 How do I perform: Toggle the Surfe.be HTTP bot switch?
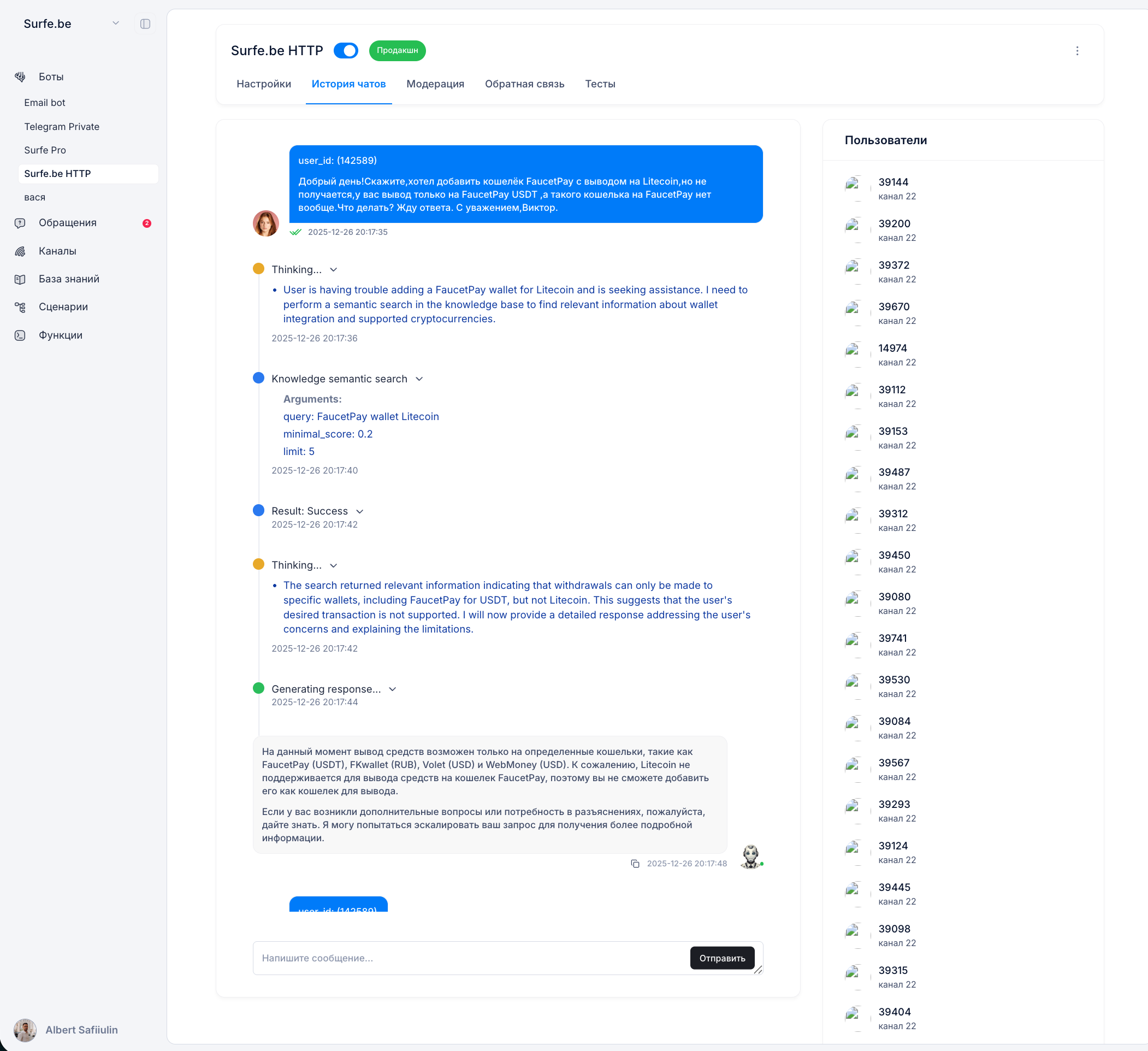click(346, 51)
